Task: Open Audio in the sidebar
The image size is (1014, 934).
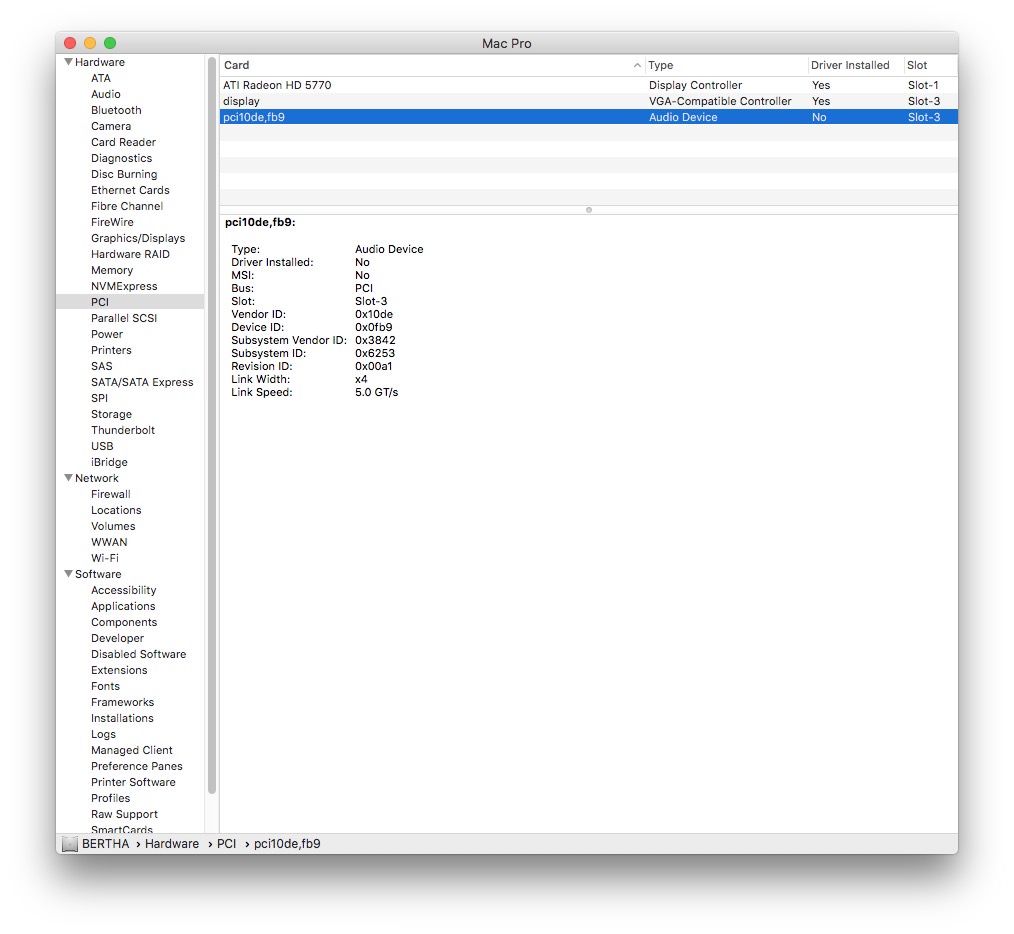Action: 105,94
